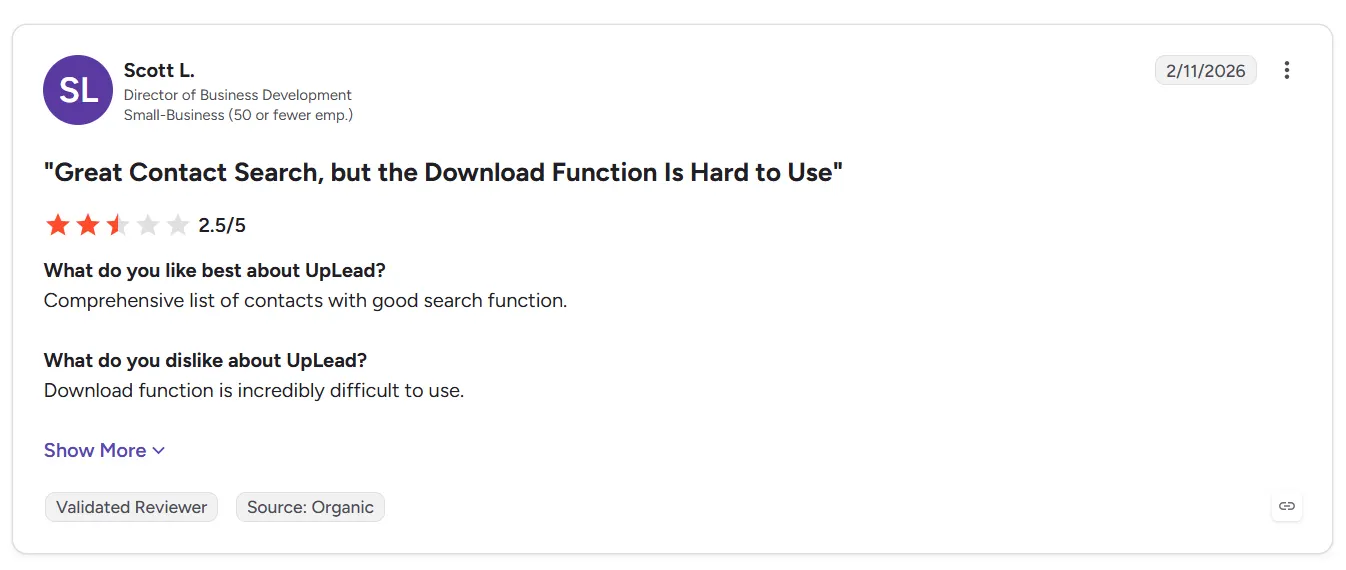Copy review link via chain icon

1287,506
